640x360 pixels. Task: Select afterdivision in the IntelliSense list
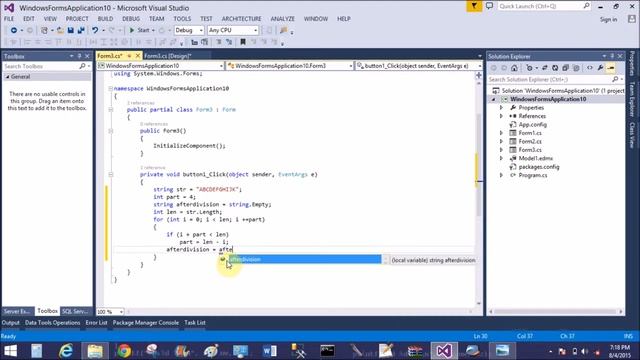click(304, 260)
